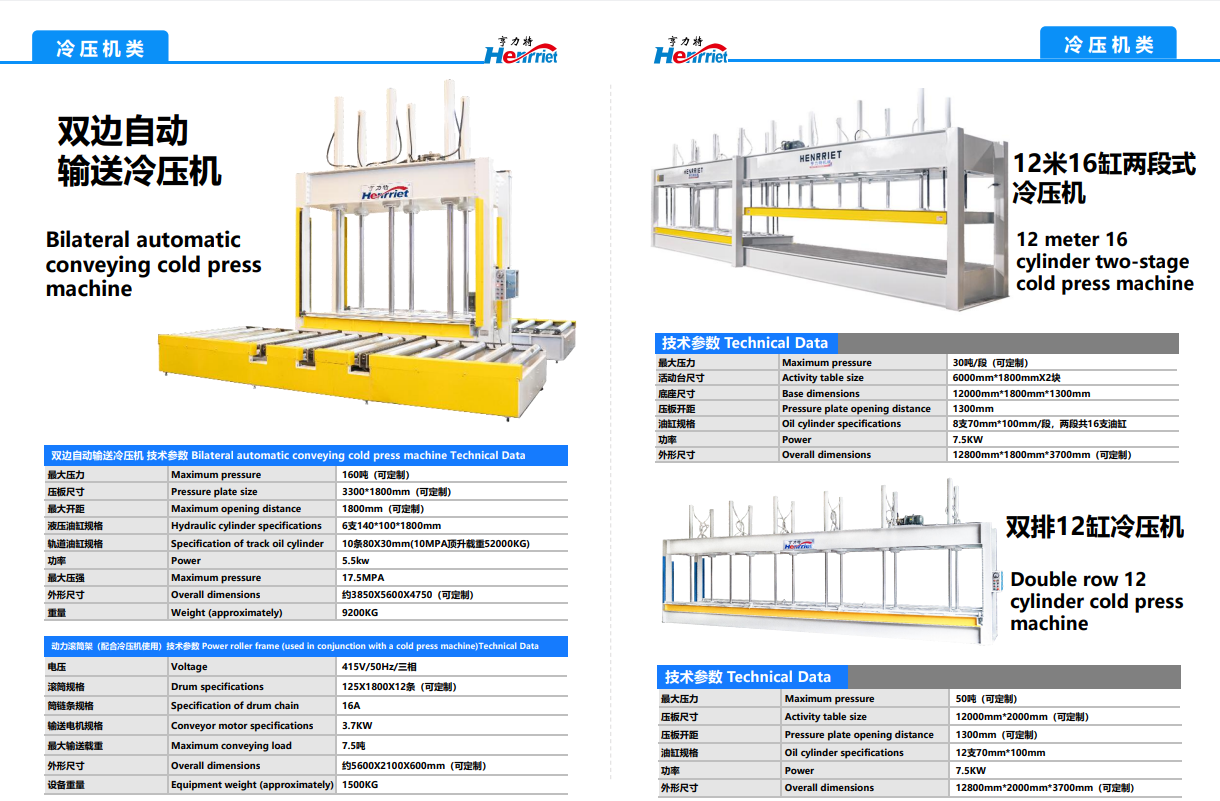Click the value 约3850X5600X4750（可定制）

[407, 595]
